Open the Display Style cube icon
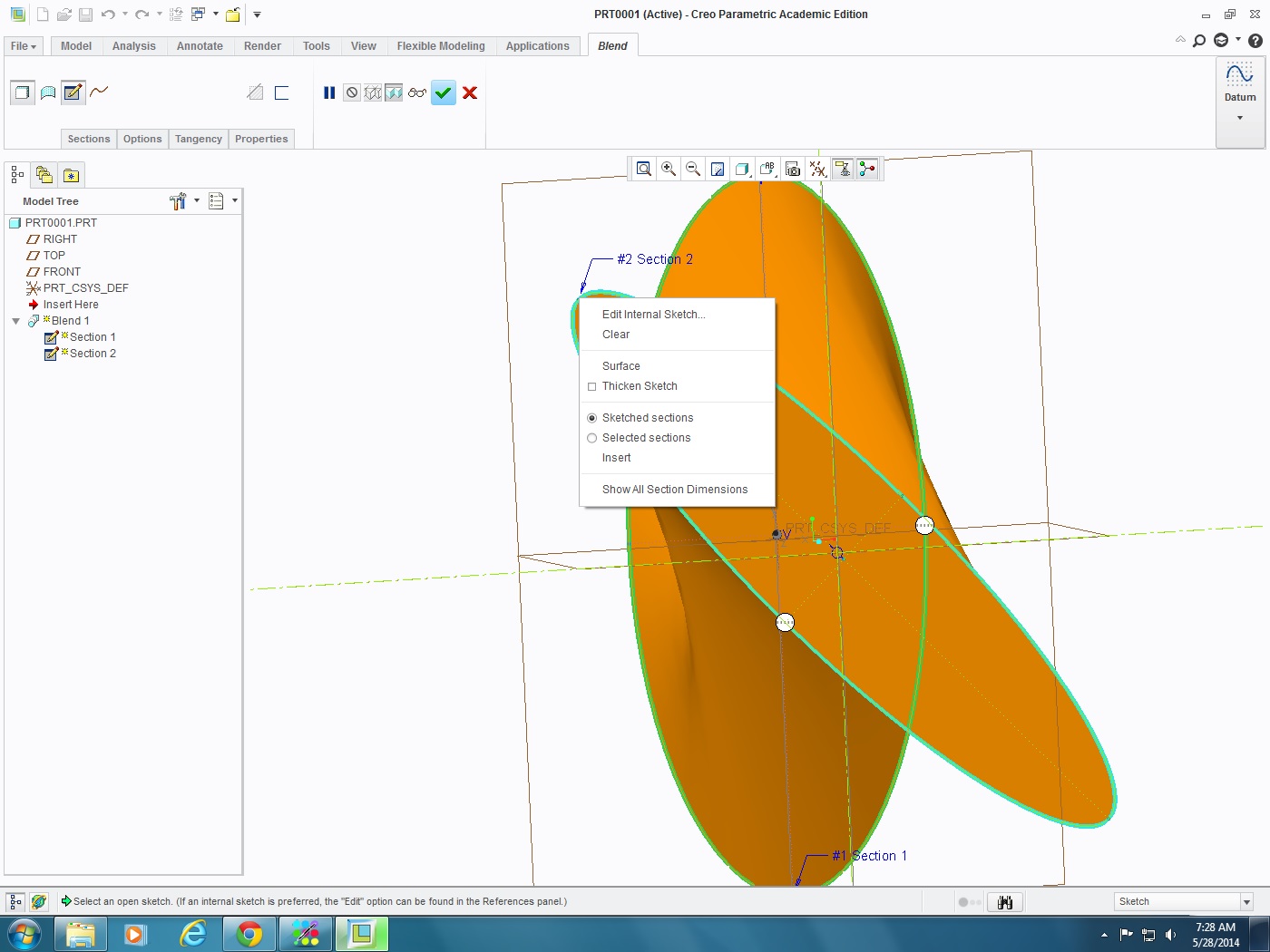 tap(742, 169)
